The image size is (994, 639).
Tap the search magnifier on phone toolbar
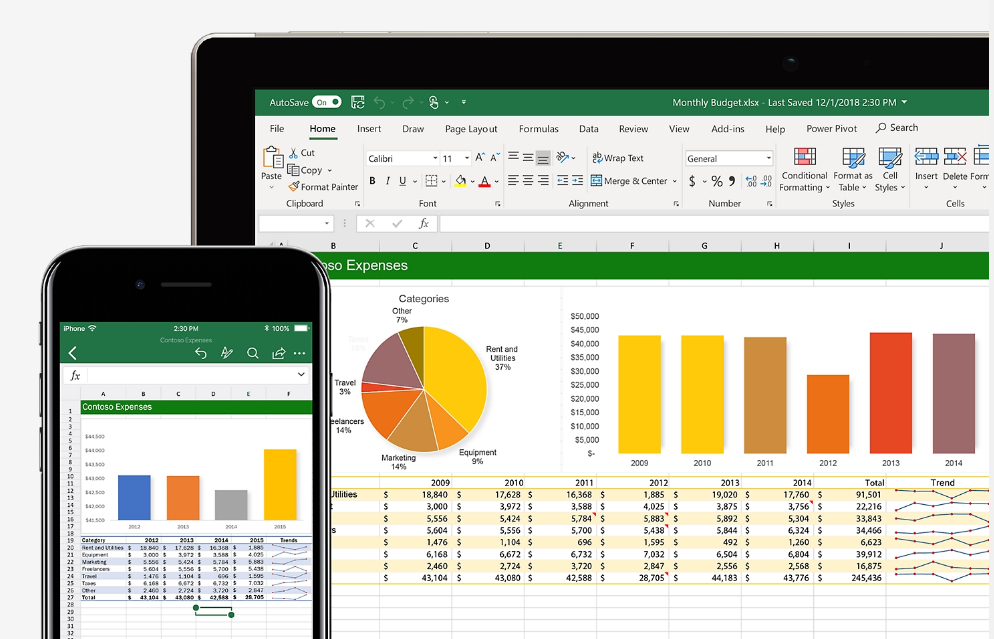click(252, 353)
